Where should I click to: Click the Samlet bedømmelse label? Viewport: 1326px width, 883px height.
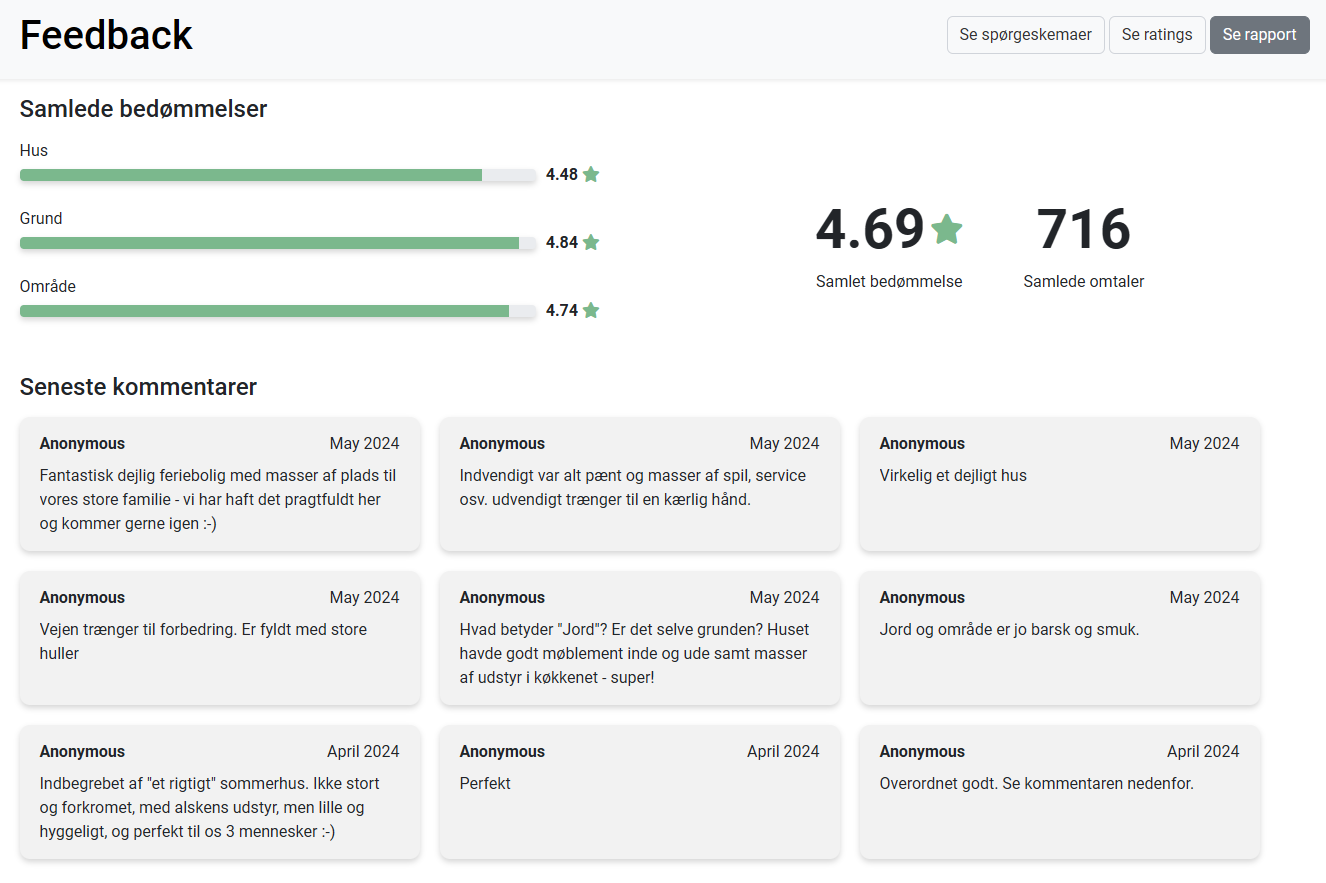889,282
